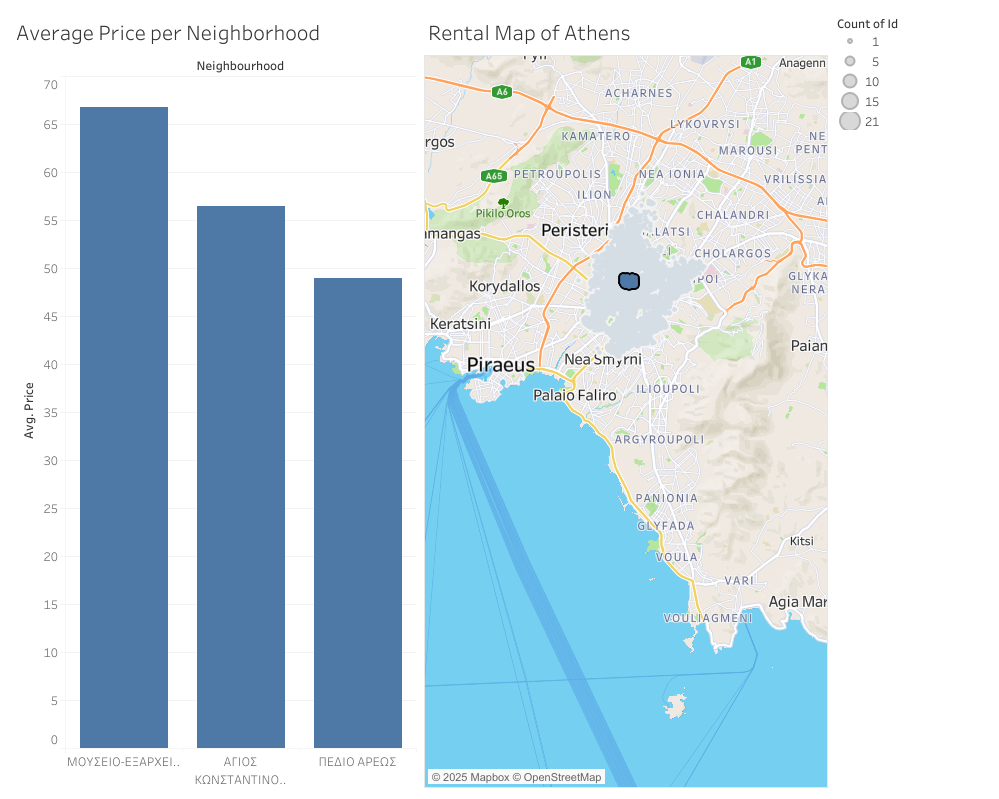This screenshot has width=999, height=799.
Task: Click the A65 highway shield on map
Action: pos(494,176)
